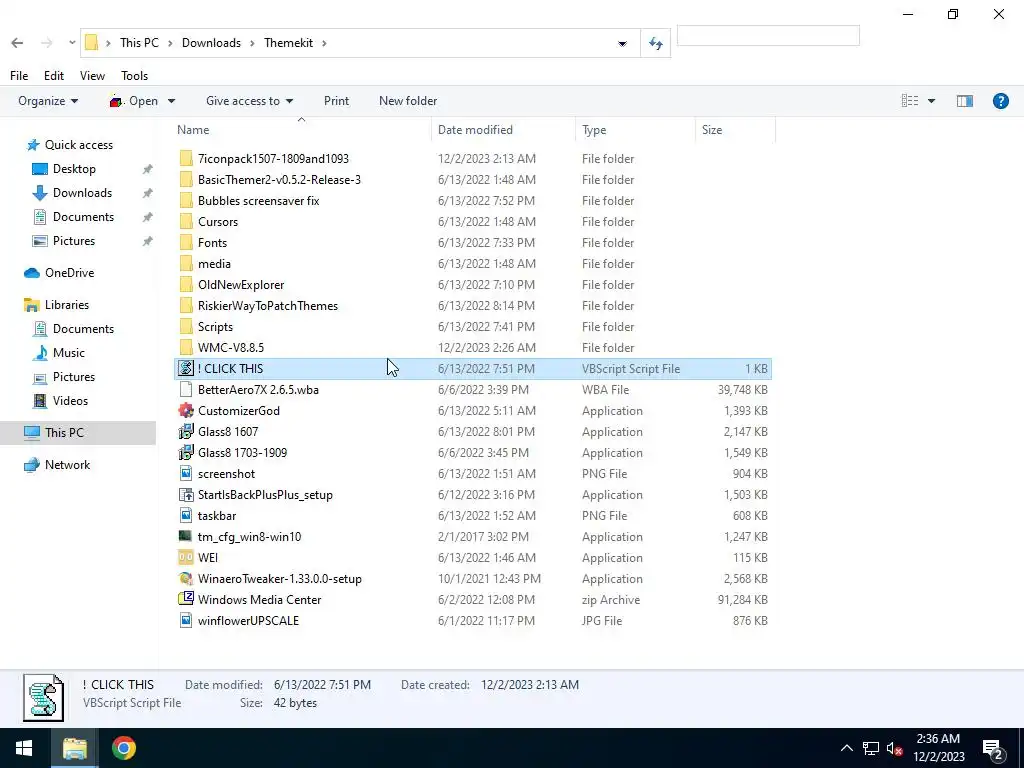The height and width of the screenshot is (768, 1024).
Task: Sort by the Type column header
Action: tap(635, 130)
